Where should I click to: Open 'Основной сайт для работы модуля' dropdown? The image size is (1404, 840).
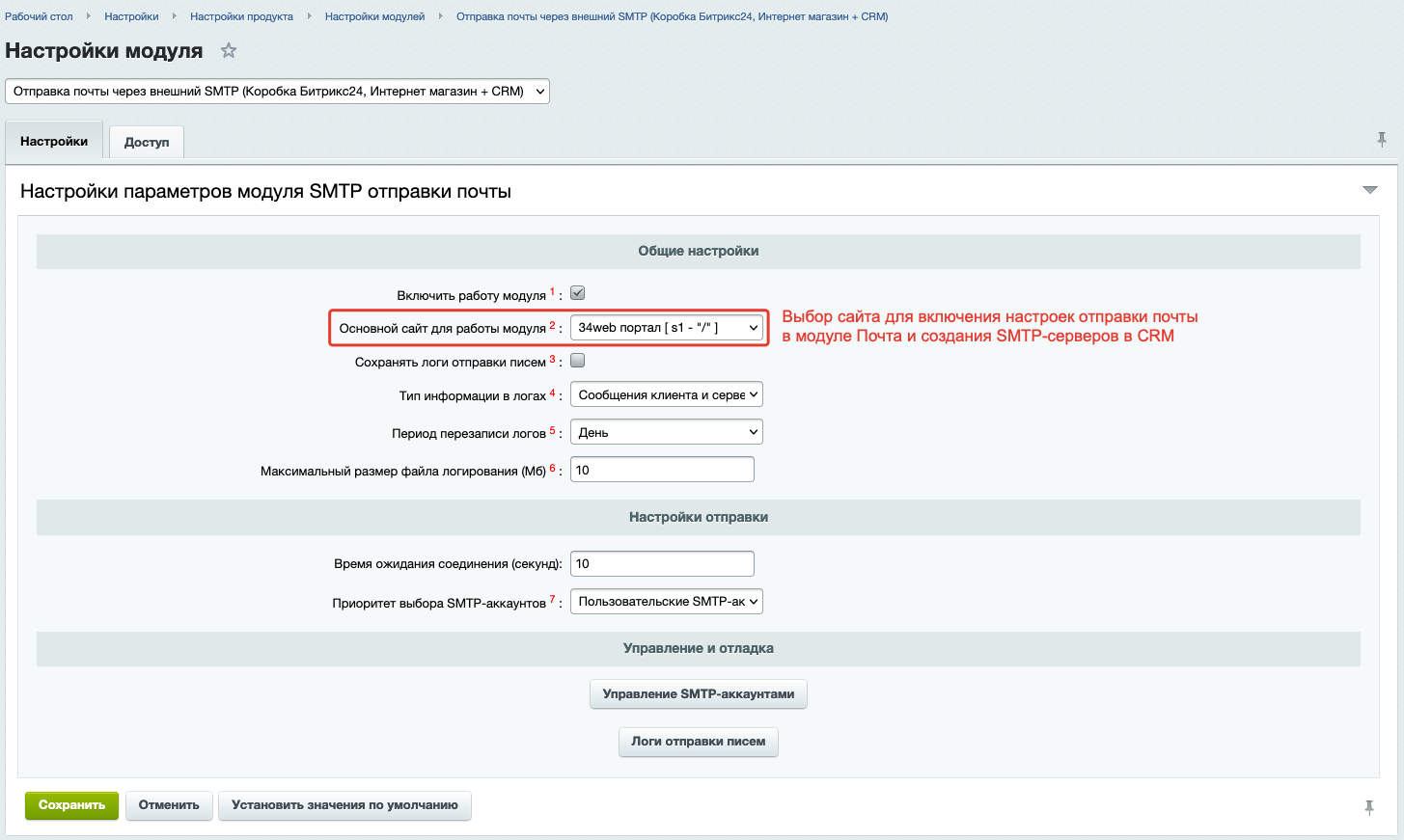667,328
